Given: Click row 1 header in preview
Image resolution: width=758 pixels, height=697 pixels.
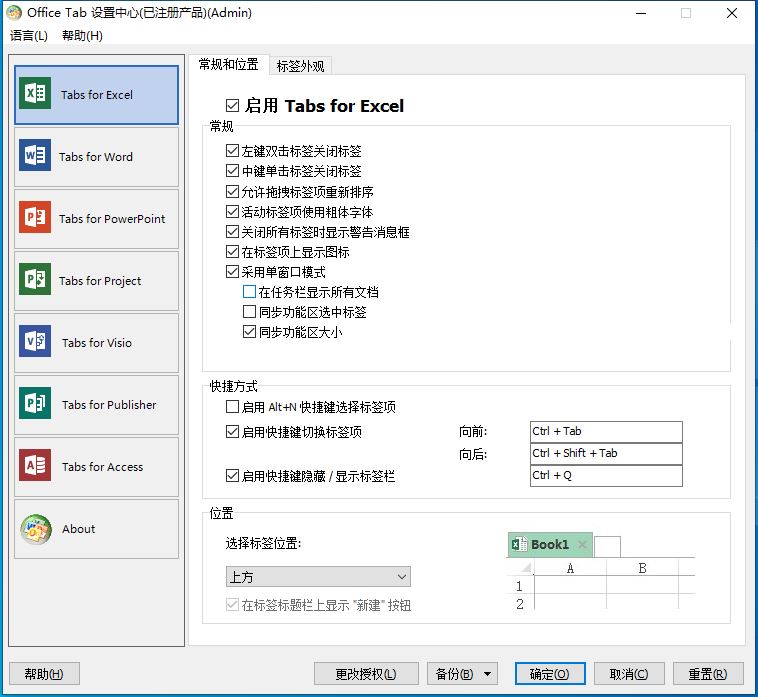Looking at the screenshot, I should (520, 586).
